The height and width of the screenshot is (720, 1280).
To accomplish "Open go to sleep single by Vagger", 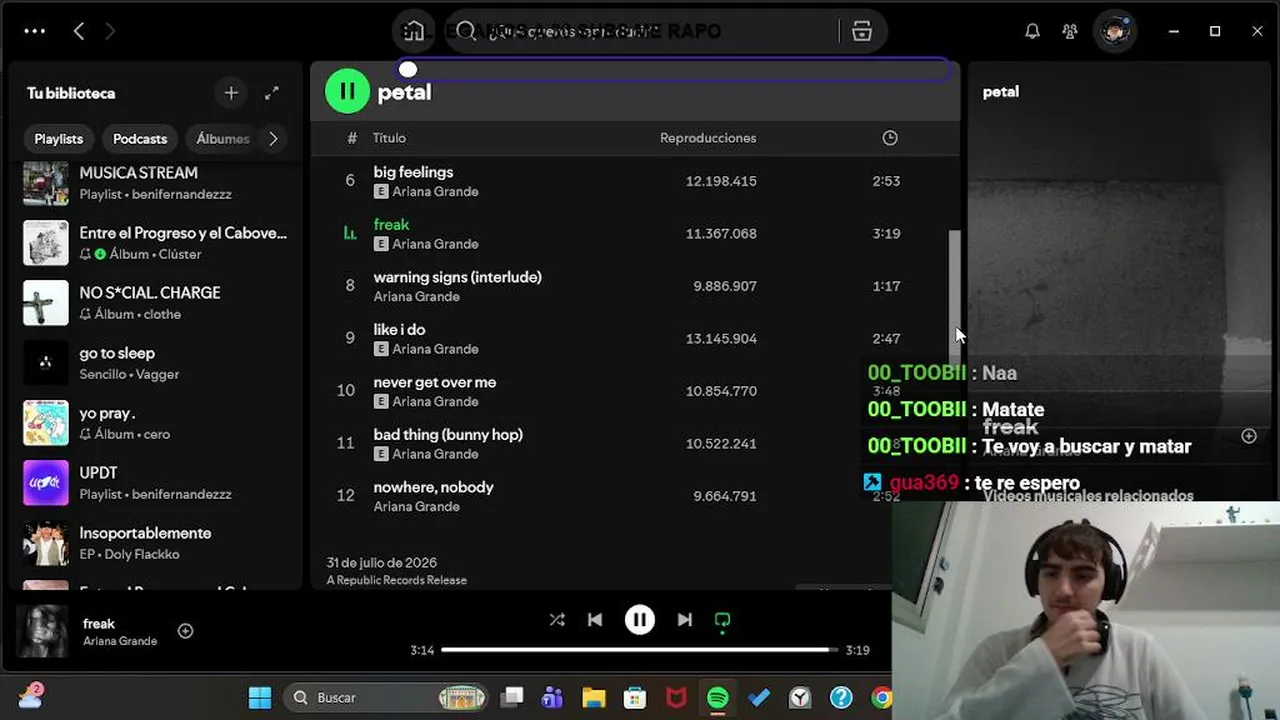I will coord(156,363).
